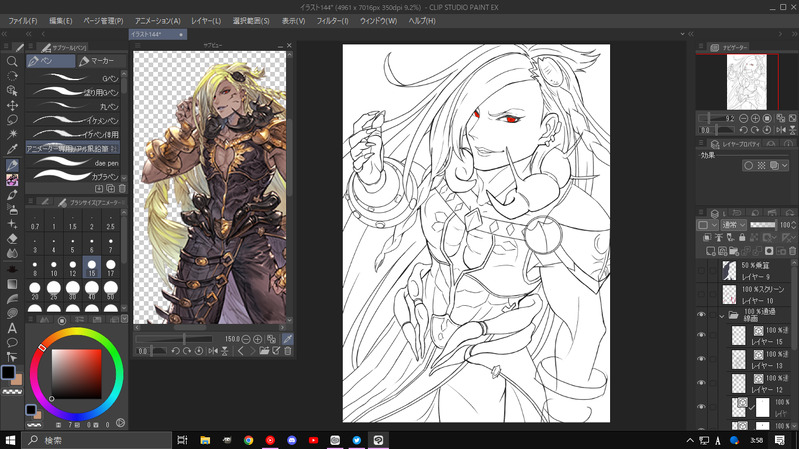
Task: Show hidden レイヤー 10
Action: 701,295
